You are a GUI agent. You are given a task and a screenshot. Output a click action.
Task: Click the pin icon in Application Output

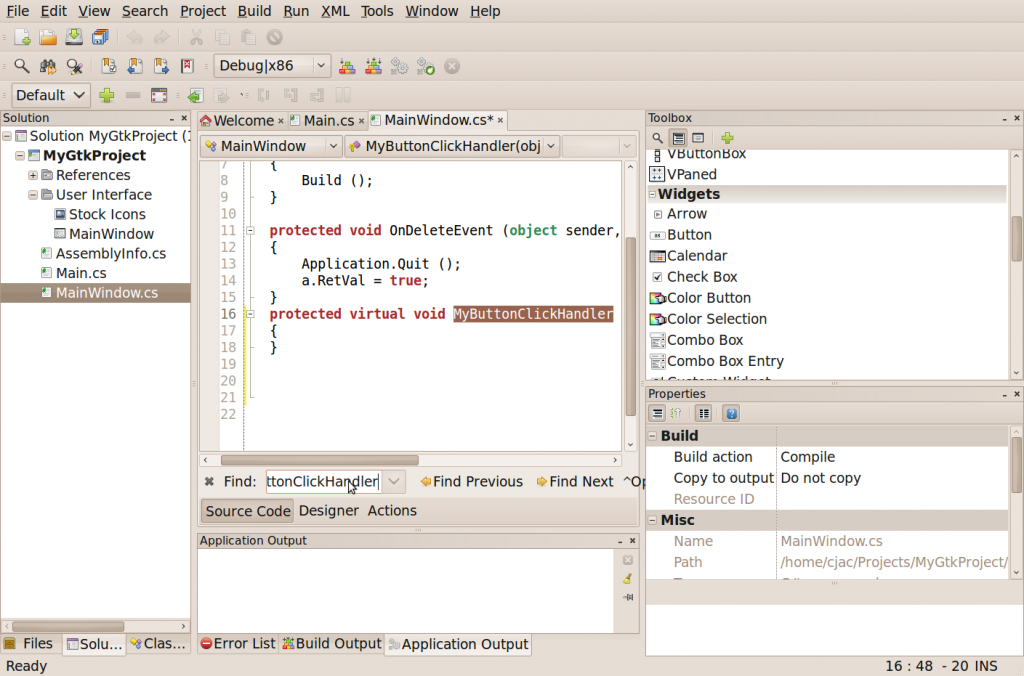(x=628, y=597)
